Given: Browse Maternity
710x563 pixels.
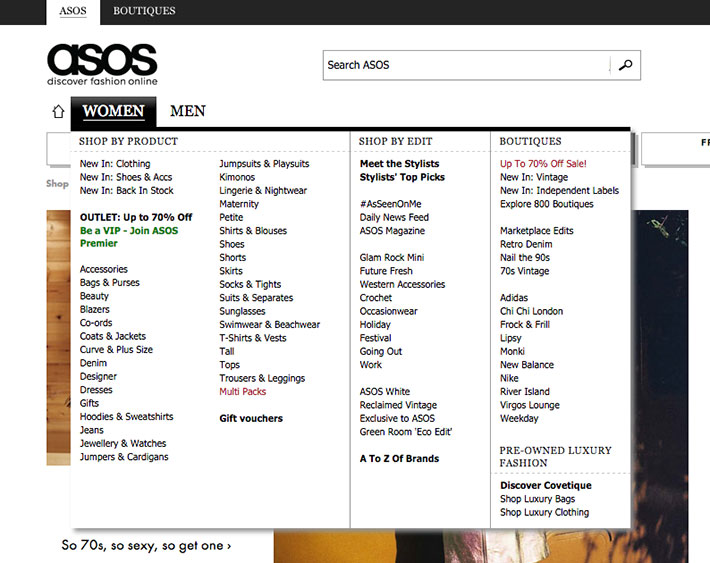Looking at the screenshot, I should click(x=239, y=204).
